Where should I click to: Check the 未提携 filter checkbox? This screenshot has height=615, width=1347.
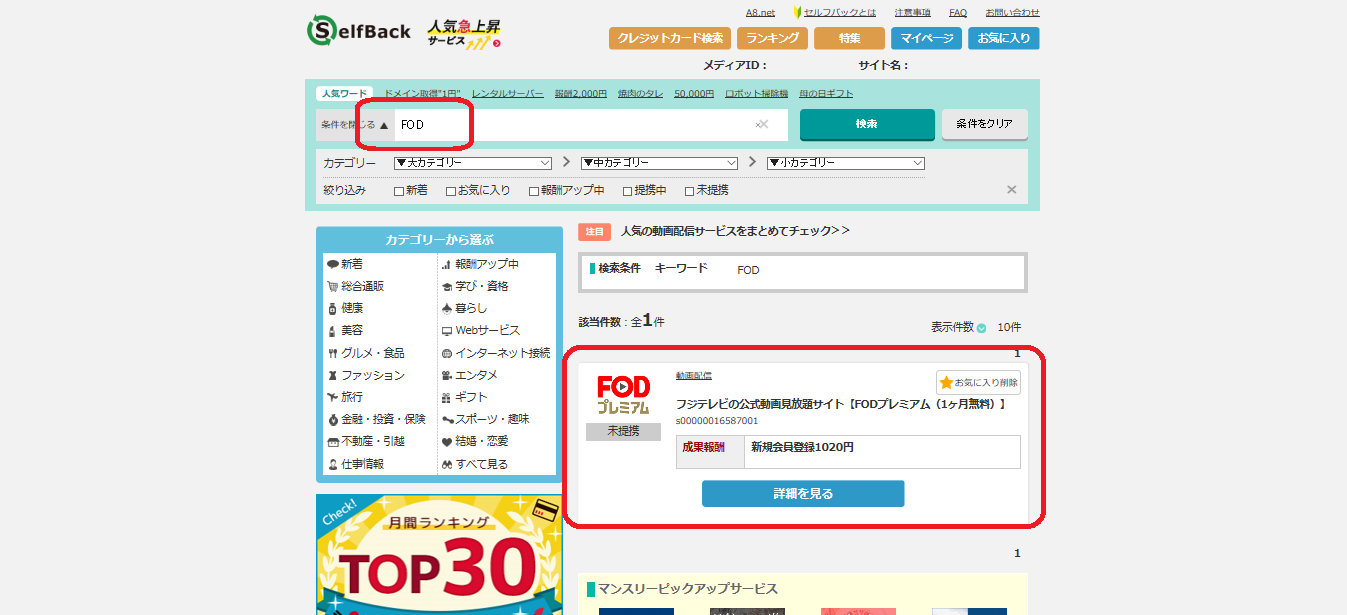click(x=689, y=191)
